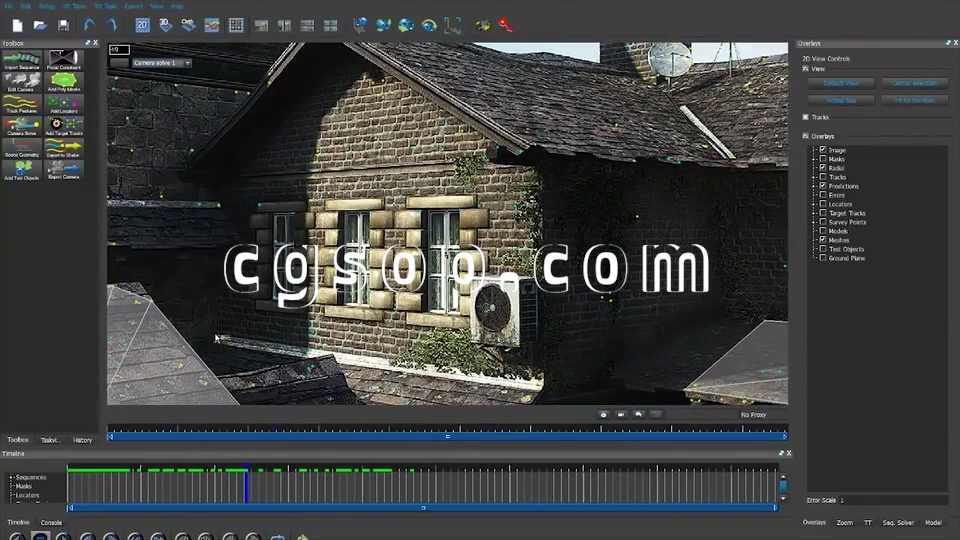Switch to the 2D view mode icon
This screenshot has width=960, height=540.
pyautogui.click(x=143, y=25)
